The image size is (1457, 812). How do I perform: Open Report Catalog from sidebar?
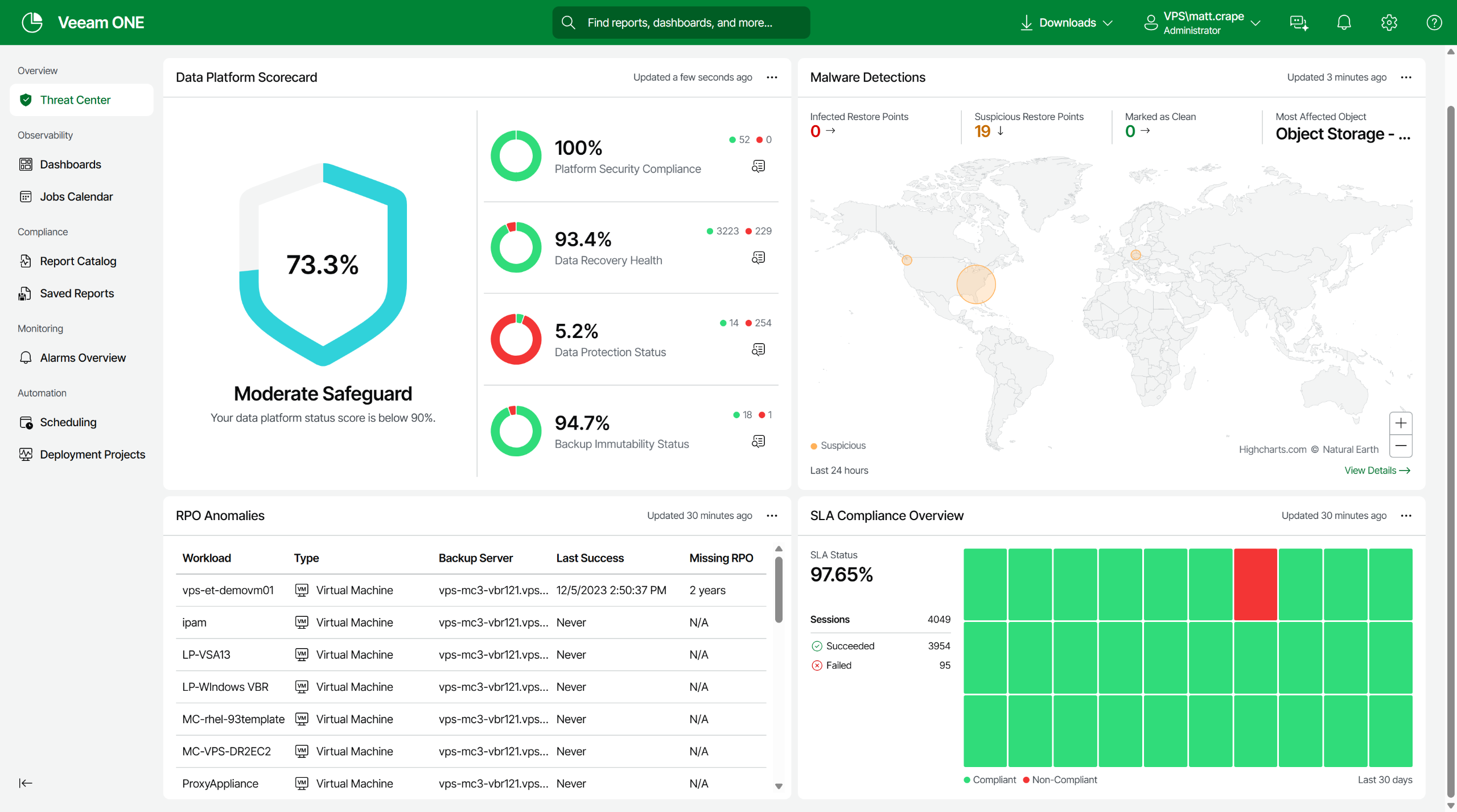78,261
